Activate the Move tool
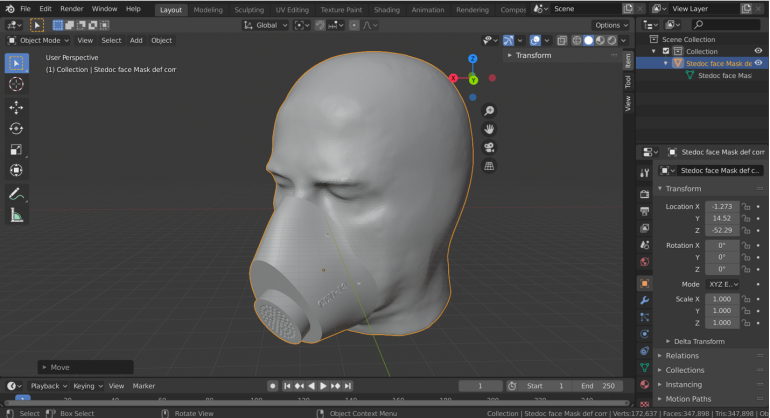Image resolution: width=770 pixels, height=418 pixels. 16,107
